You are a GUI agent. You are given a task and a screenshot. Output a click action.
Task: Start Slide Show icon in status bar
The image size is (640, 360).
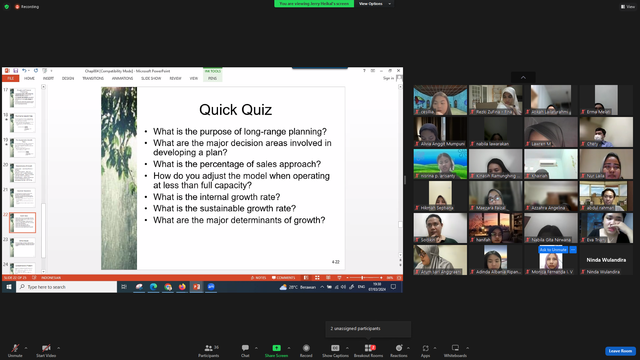339,278
